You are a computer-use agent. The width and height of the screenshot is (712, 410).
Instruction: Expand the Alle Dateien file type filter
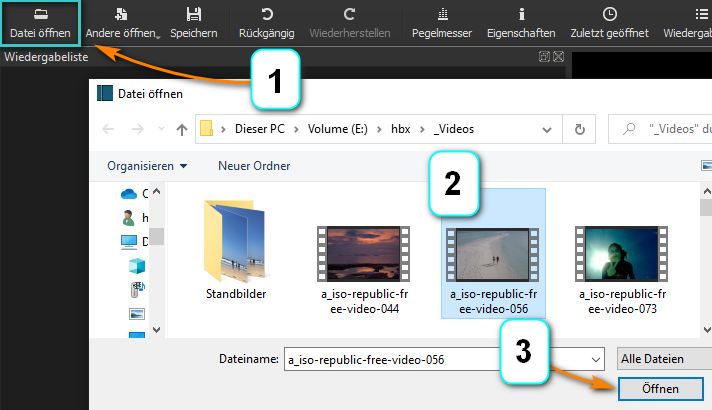[664, 358]
